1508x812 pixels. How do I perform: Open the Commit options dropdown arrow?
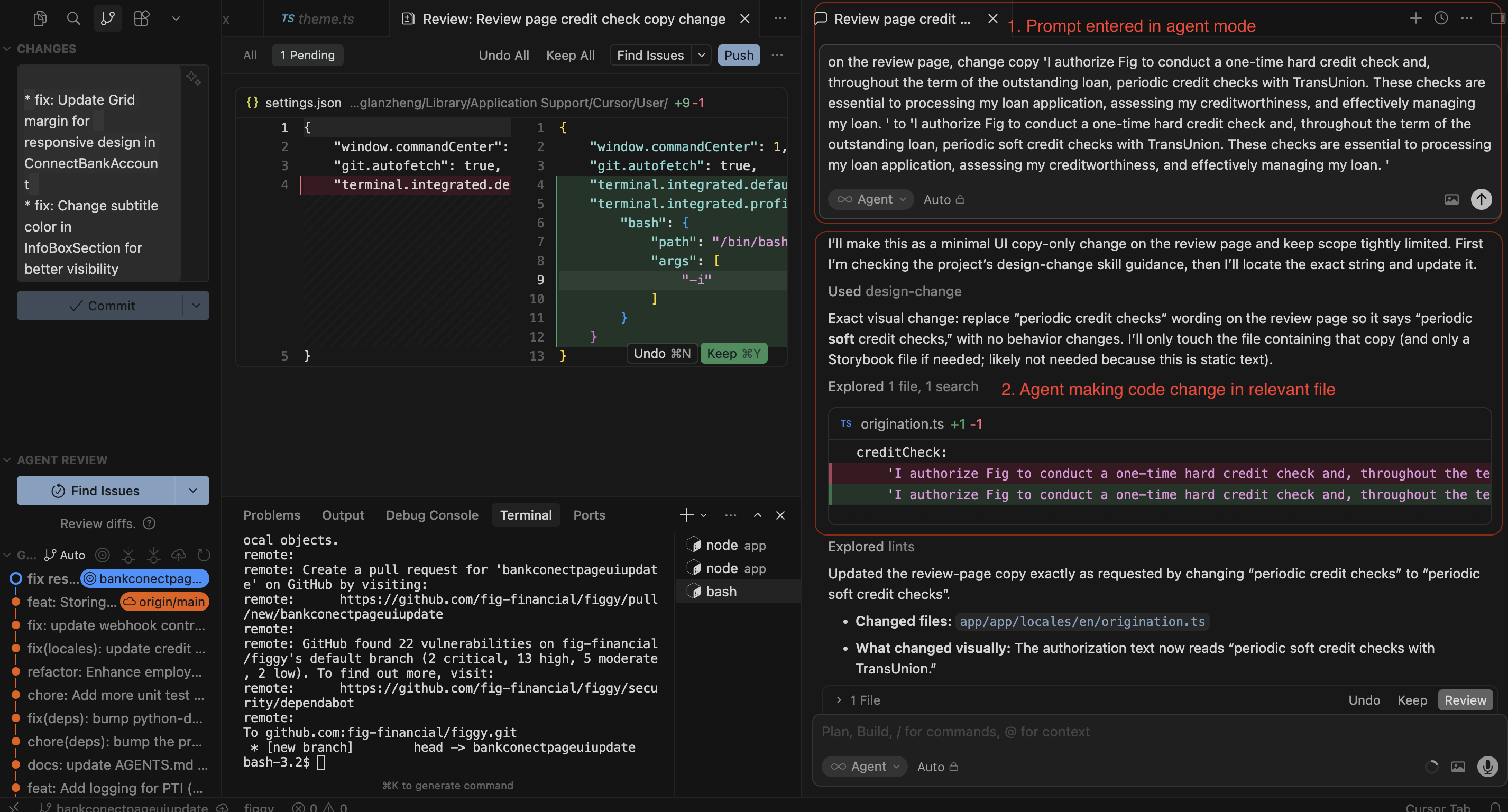tap(196, 306)
